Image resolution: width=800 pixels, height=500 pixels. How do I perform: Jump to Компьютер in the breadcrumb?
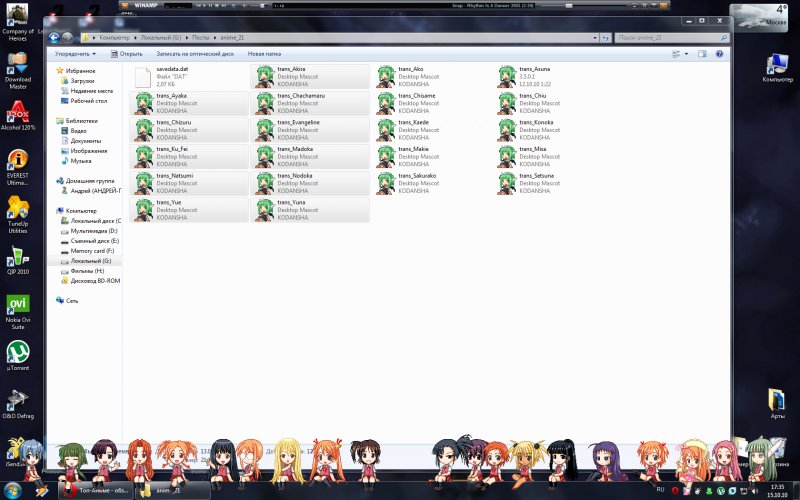click(x=114, y=38)
